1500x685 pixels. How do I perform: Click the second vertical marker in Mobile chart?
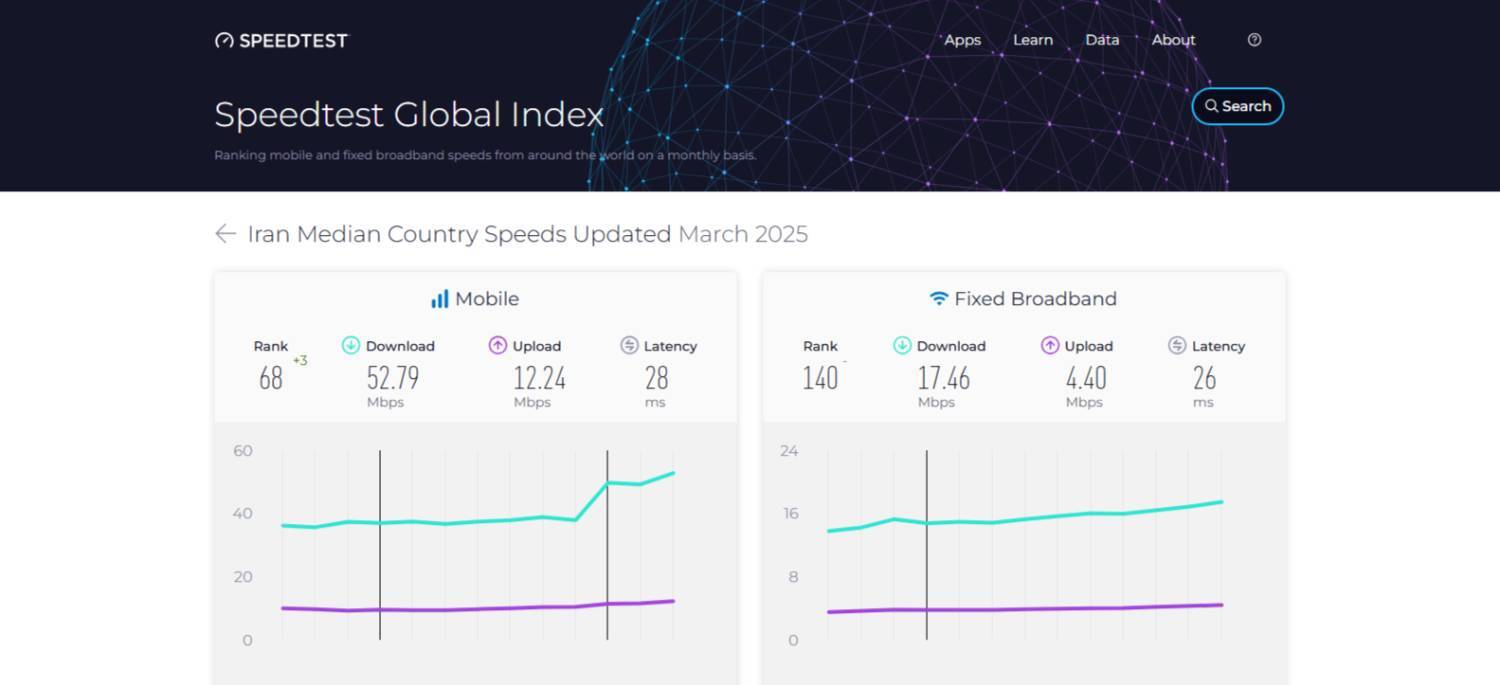tap(607, 560)
